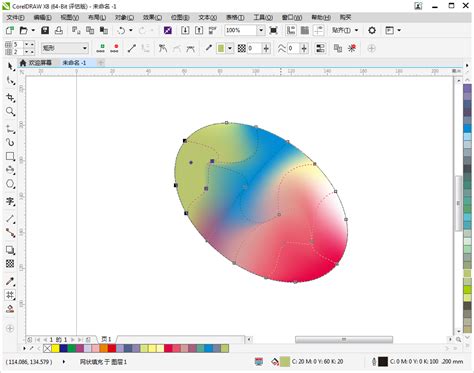Select the Zoom magnifier tool
474x373 pixels.
[x=10, y=111]
